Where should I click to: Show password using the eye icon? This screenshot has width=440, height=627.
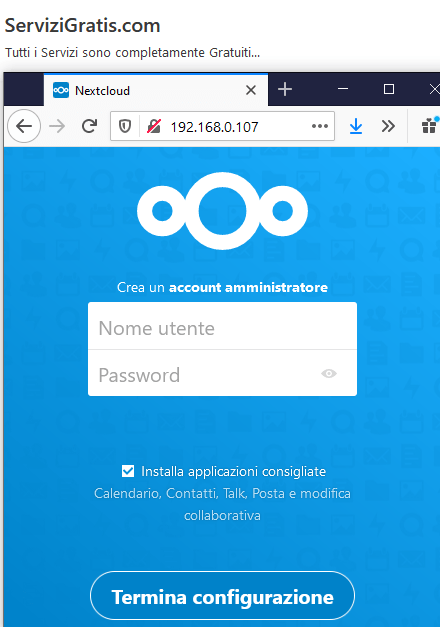click(329, 373)
